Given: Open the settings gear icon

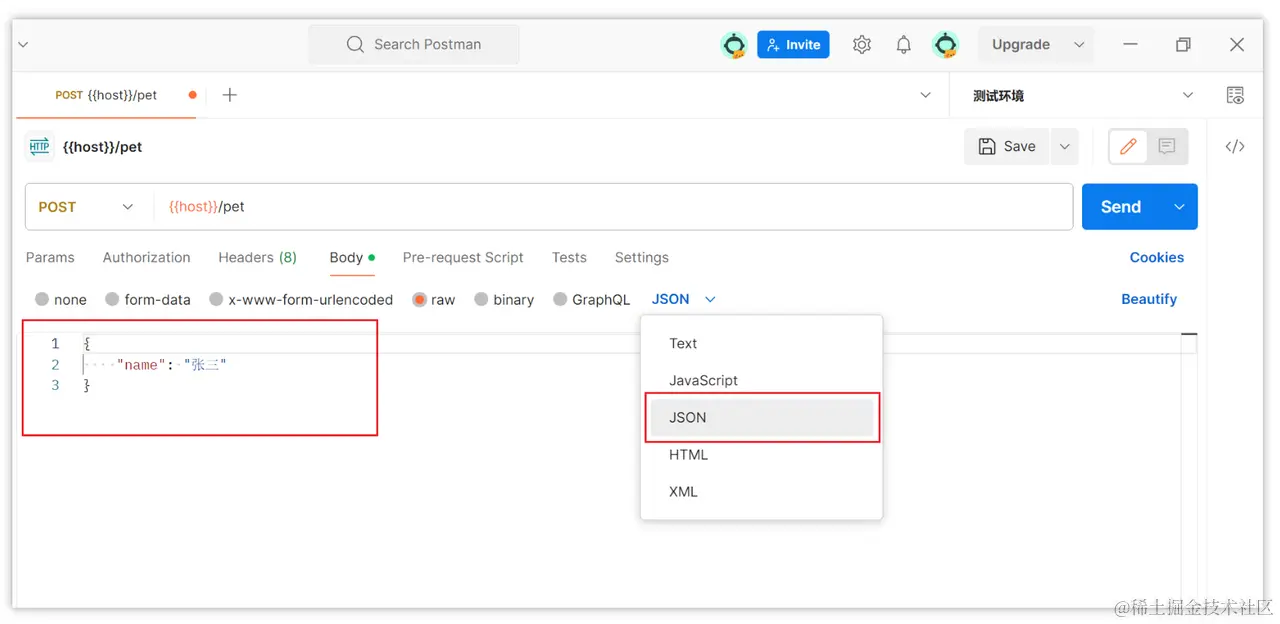Looking at the screenshot, I should pyautogui.click(x=862, y=45).
